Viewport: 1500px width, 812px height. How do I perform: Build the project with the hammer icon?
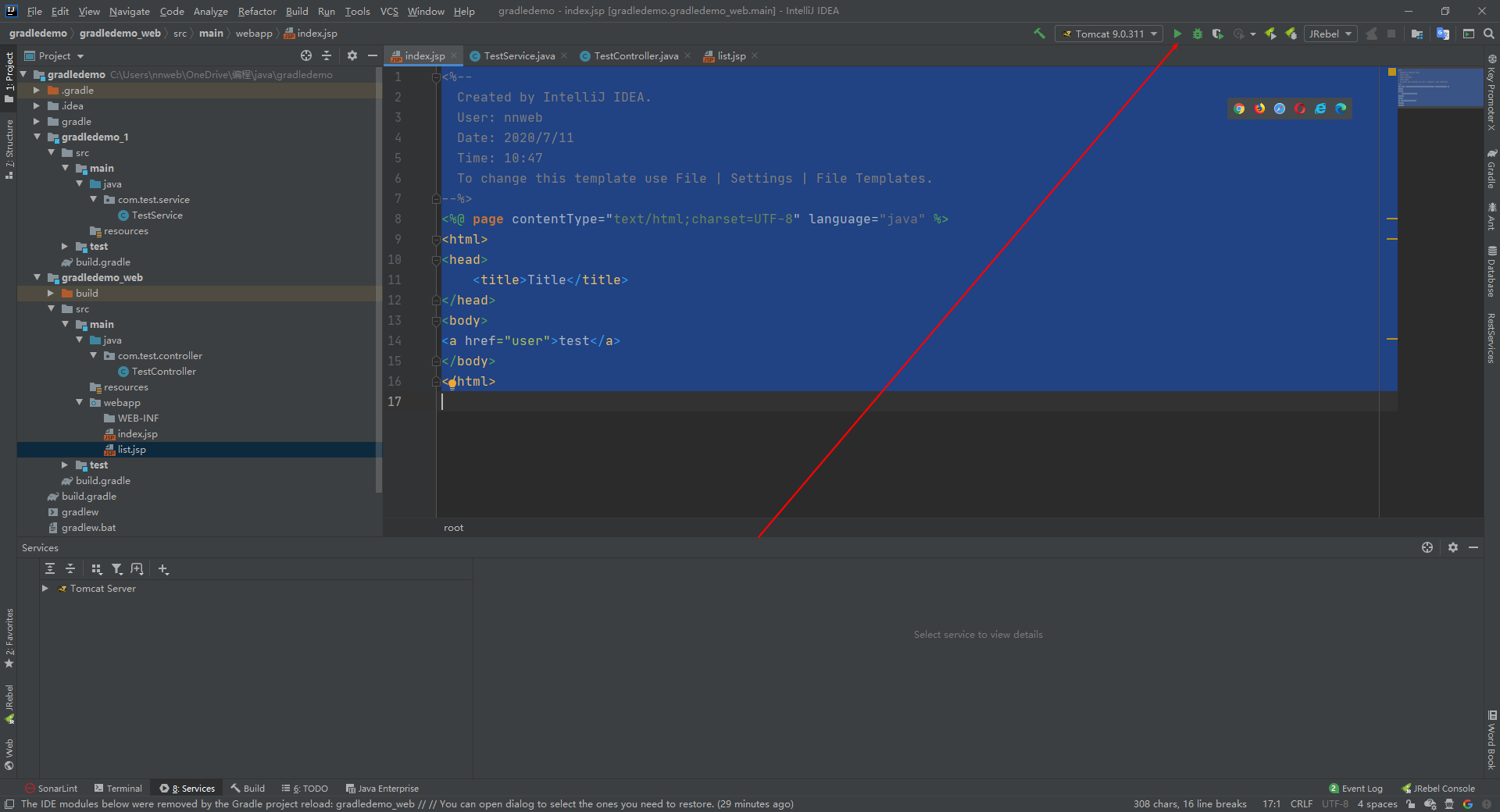1039,34
